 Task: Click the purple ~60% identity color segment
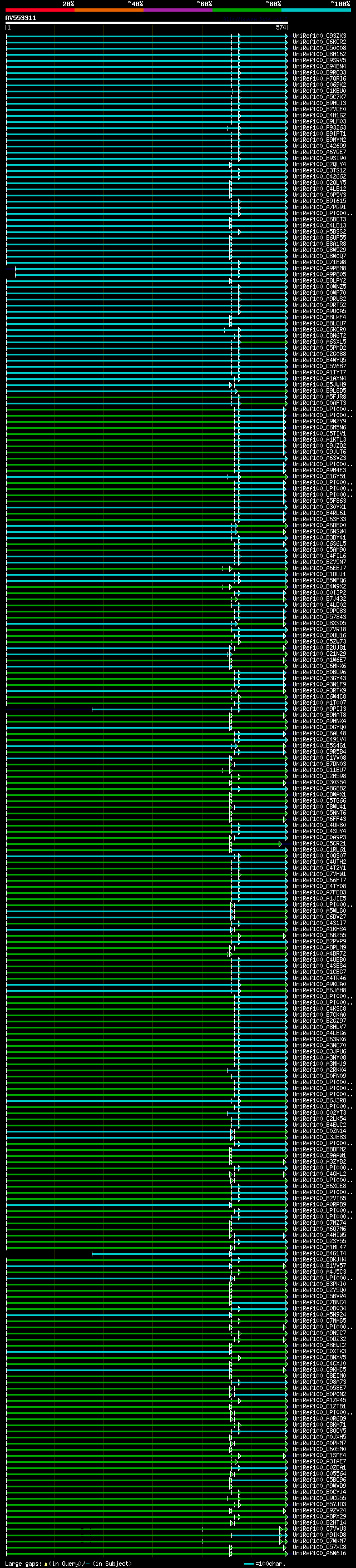(x=179, y=10)
